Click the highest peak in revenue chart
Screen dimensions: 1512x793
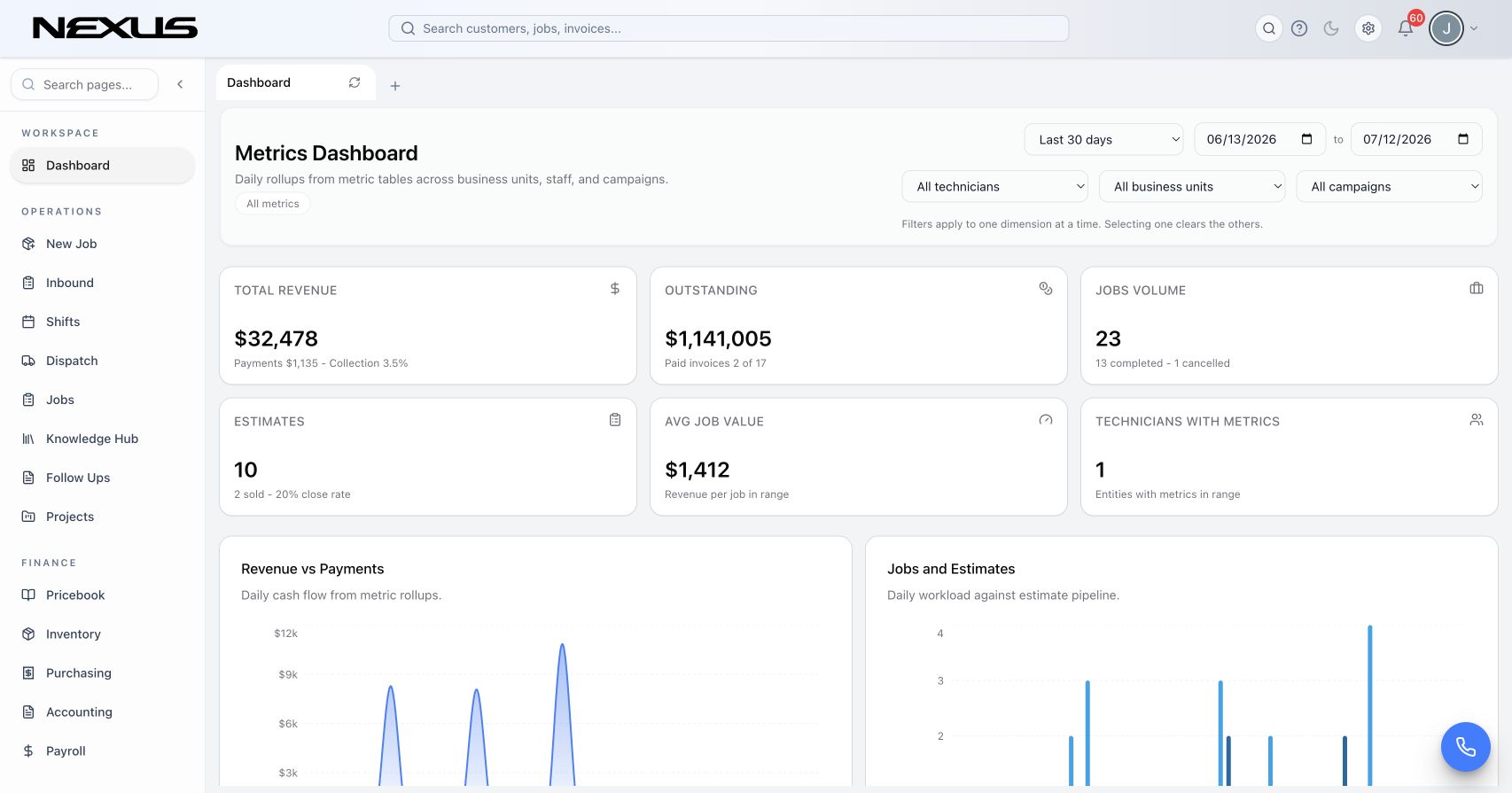coord(562,645)
